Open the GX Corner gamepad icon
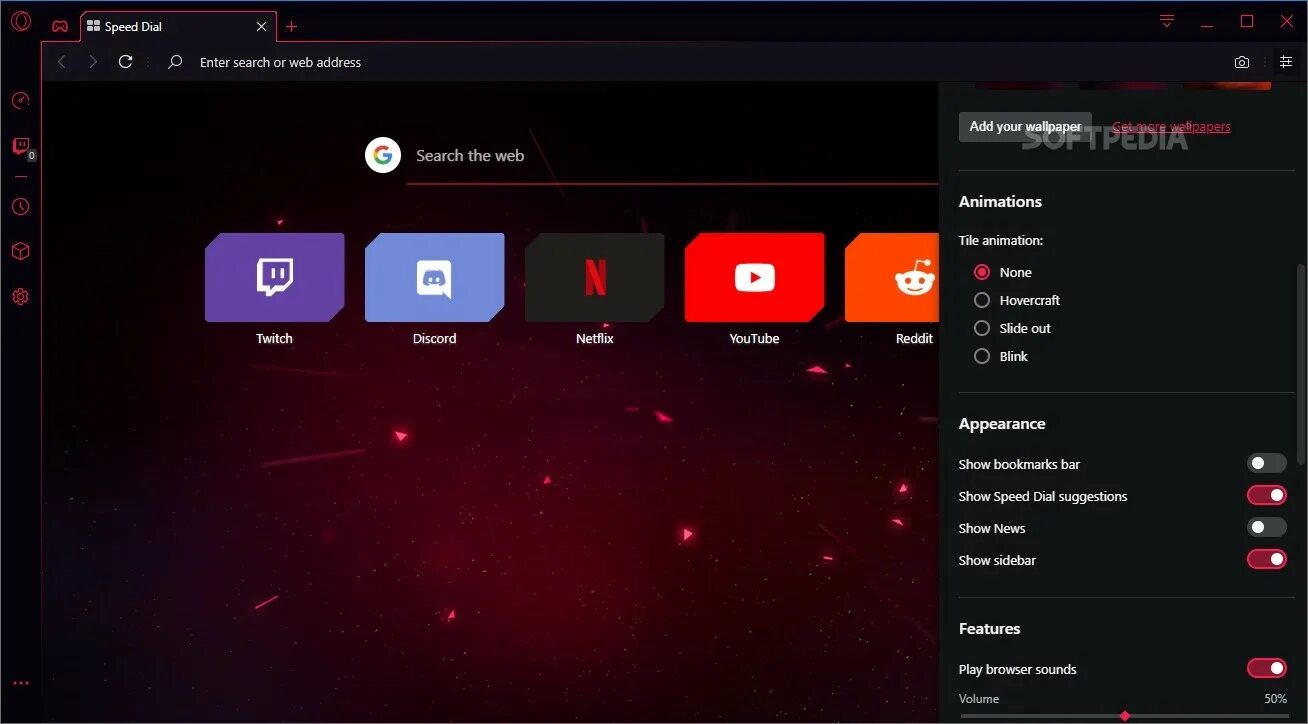 pos(60,27)
